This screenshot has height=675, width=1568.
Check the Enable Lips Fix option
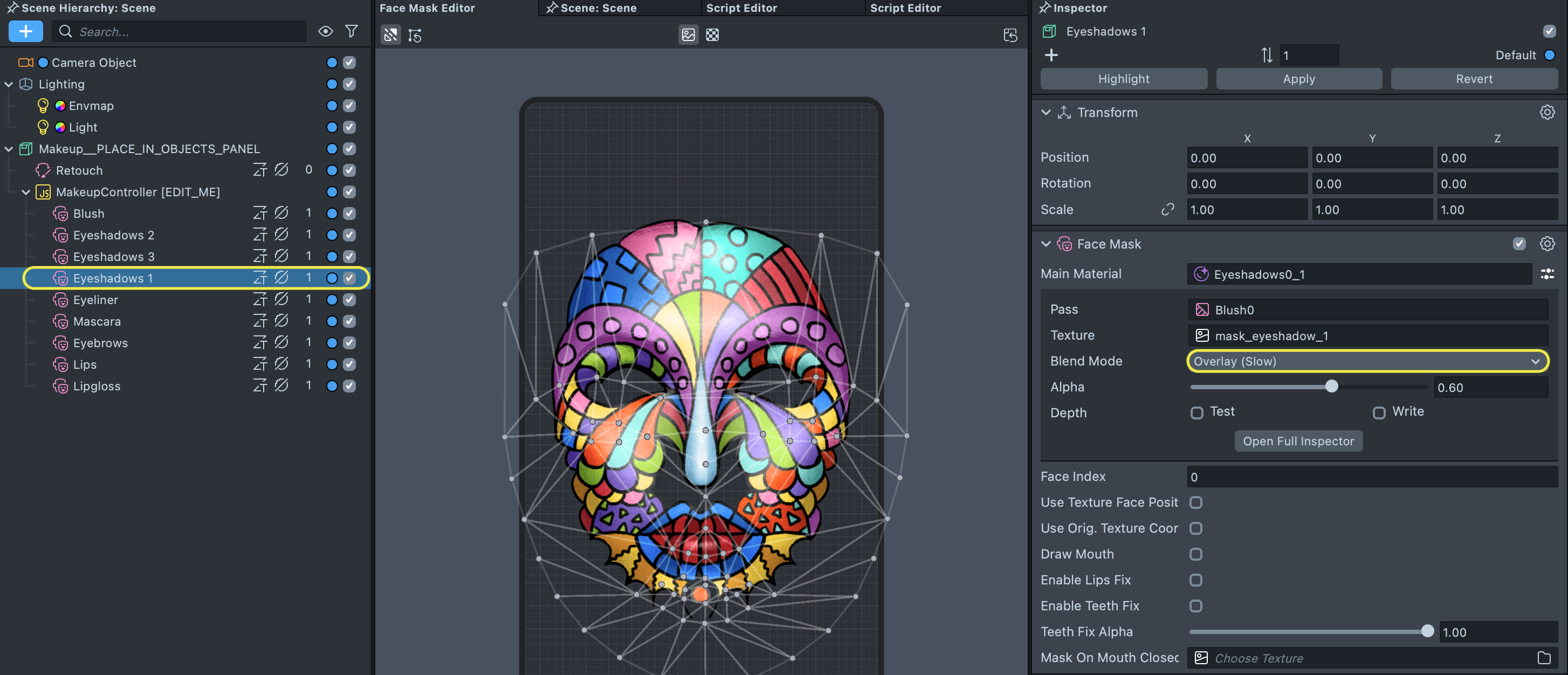pyautogui.click(x=1195, y=580)
